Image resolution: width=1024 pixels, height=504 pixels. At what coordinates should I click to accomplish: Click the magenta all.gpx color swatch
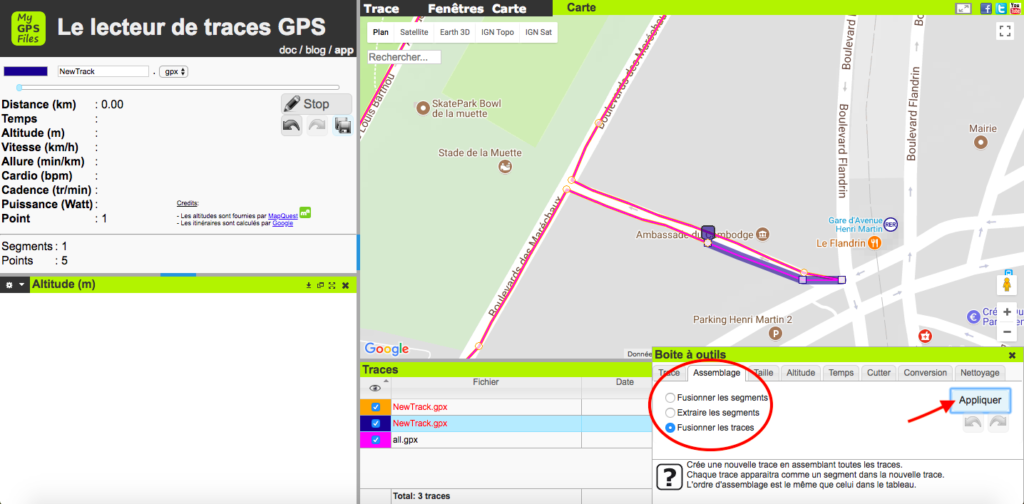tap(375, 440)
